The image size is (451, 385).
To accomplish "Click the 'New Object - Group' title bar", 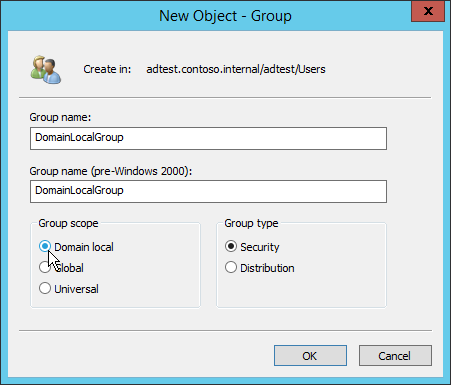I will pos(225,16).
